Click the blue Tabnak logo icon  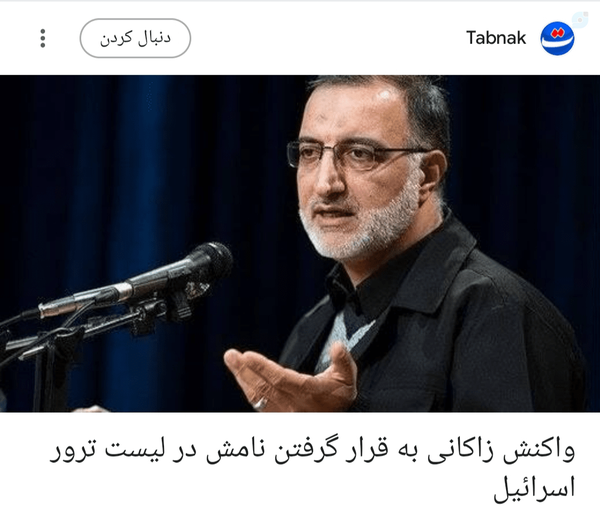557,38
